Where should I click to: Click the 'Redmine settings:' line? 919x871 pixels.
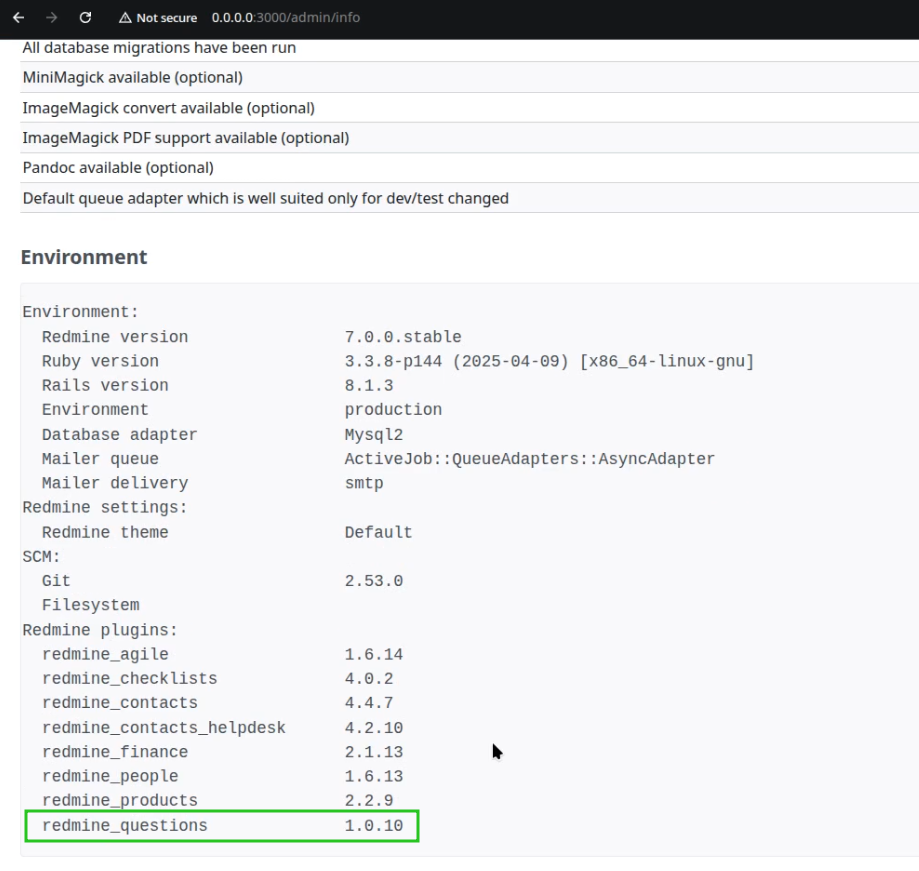click(105, 507)
